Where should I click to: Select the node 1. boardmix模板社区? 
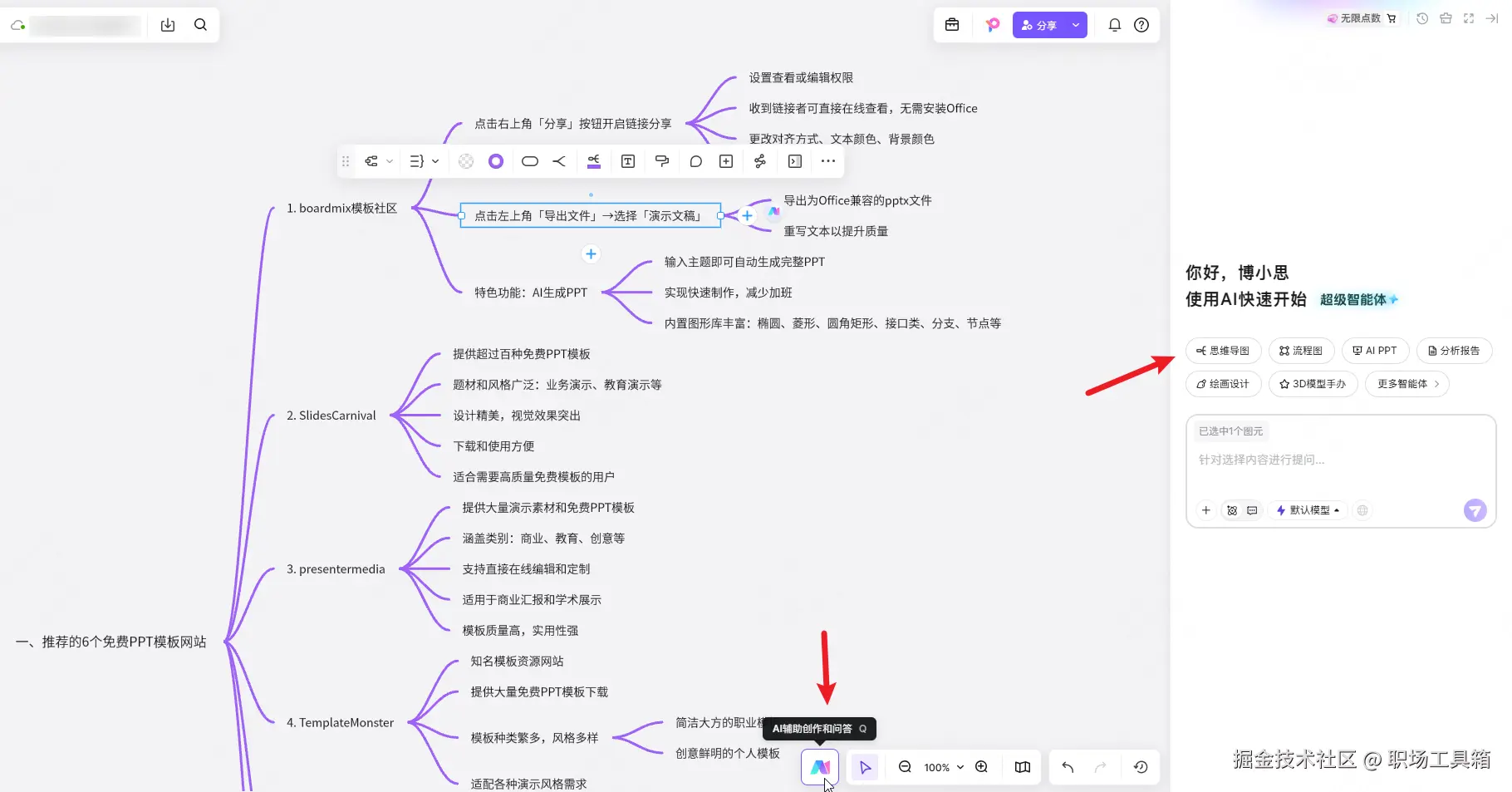(341, 209)
